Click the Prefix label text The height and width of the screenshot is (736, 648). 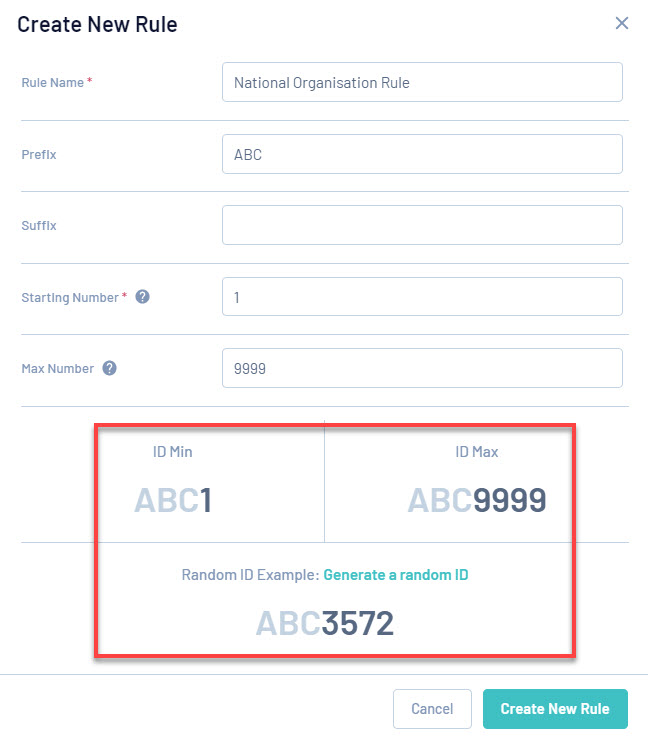pos(38,155)
